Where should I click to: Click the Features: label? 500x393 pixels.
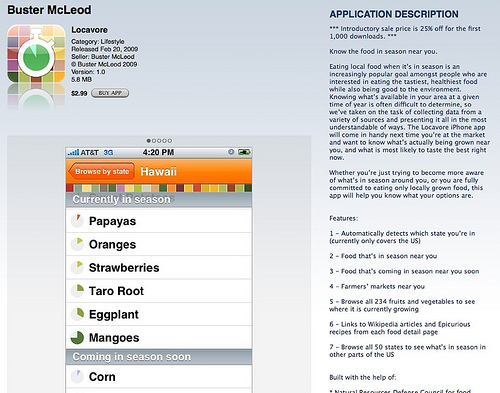344,218
